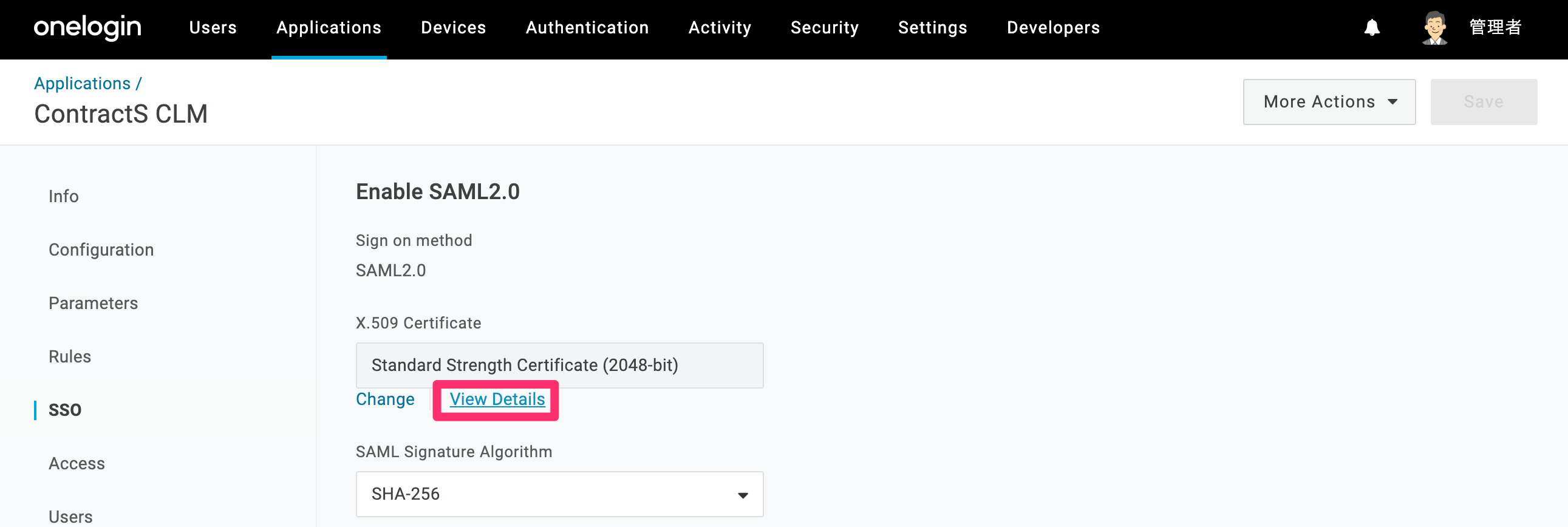Open the Users top menu

pos(213,28)
